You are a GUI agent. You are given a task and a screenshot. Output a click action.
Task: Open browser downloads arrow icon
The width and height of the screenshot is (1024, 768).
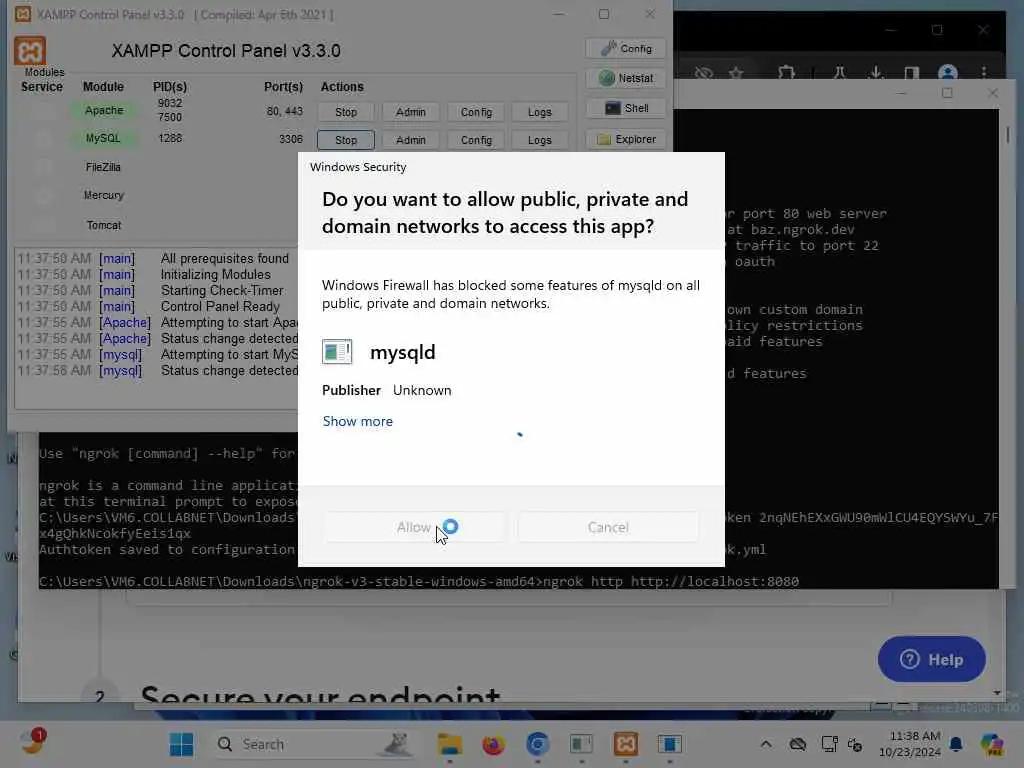click(876, 73)
